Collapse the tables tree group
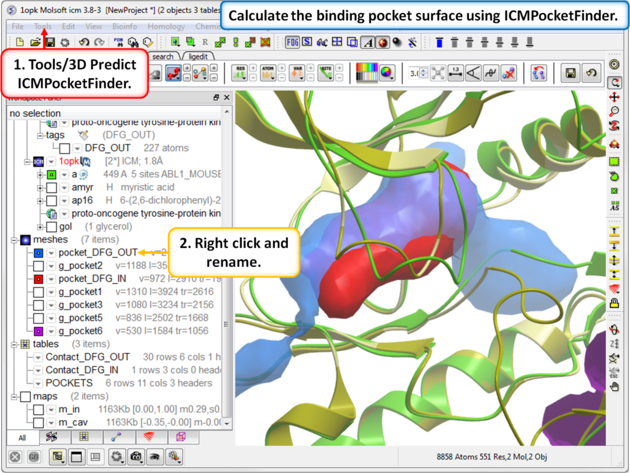Image resolution: width=630 pixels, height=473 pixels. (11, 344)
